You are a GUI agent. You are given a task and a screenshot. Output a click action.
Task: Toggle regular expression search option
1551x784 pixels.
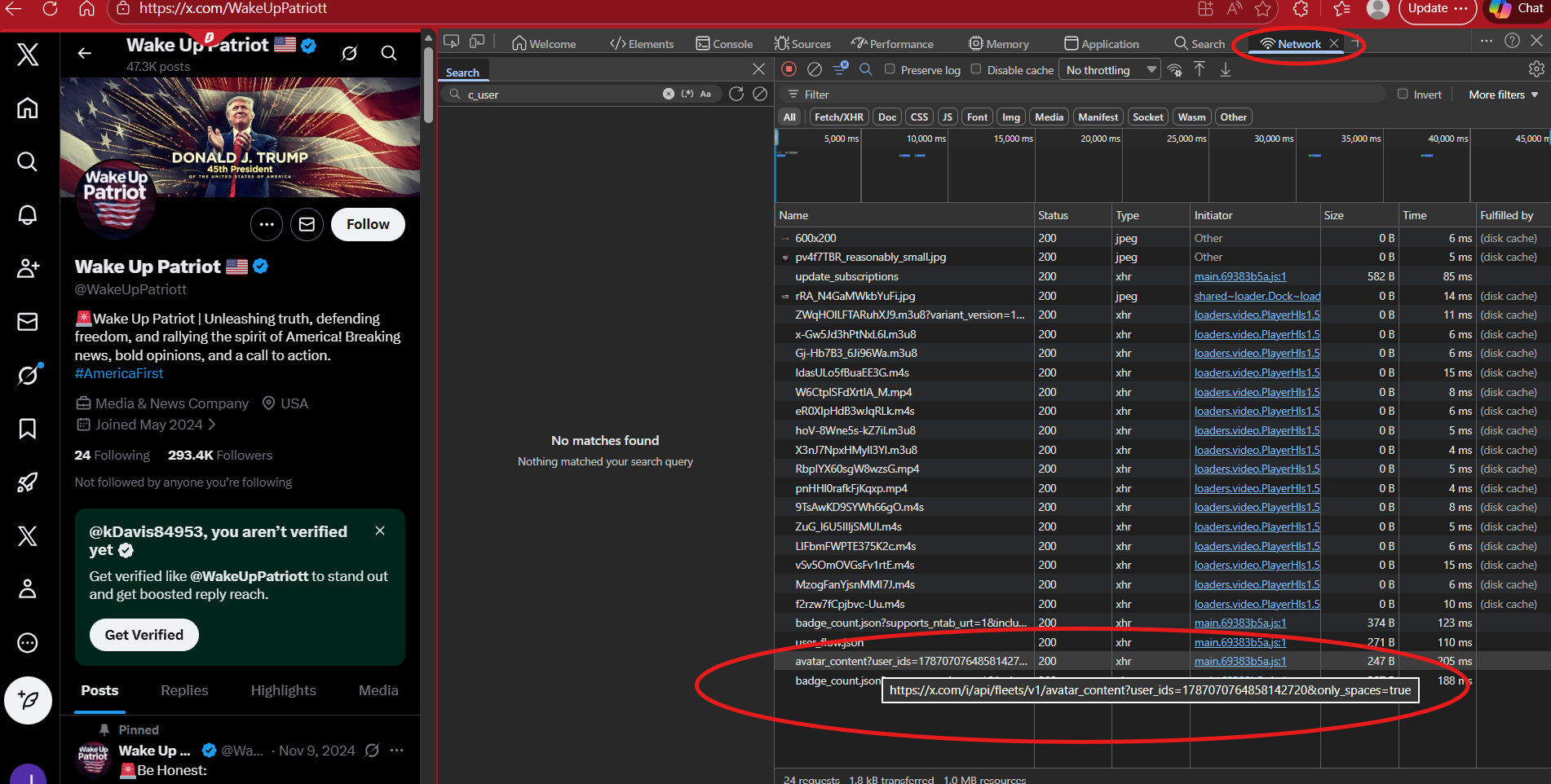click(x=687, y=94)
